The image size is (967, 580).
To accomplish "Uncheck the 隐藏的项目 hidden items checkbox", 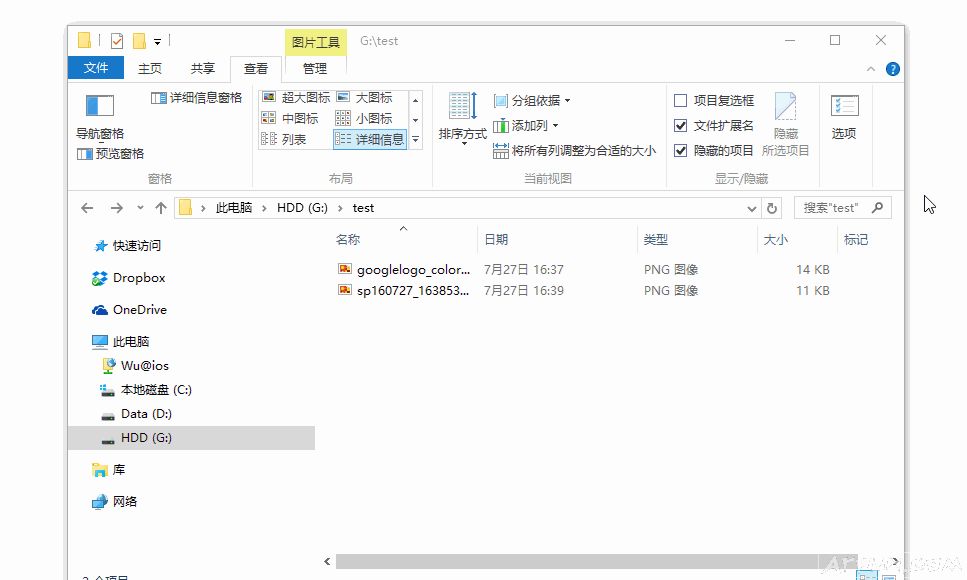I will (x=681, y=151).
